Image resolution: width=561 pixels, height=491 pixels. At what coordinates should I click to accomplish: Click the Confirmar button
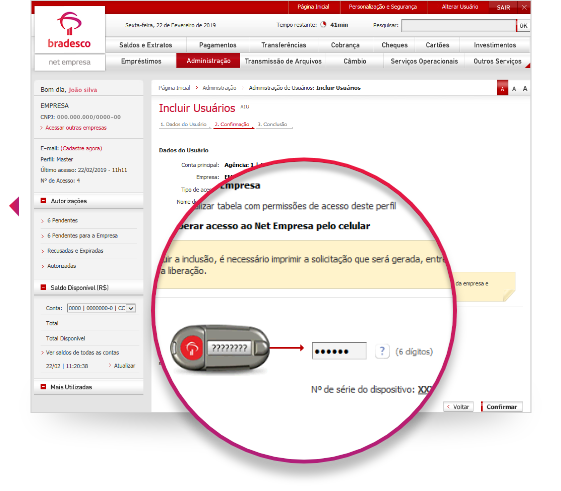tap(502, 407)
